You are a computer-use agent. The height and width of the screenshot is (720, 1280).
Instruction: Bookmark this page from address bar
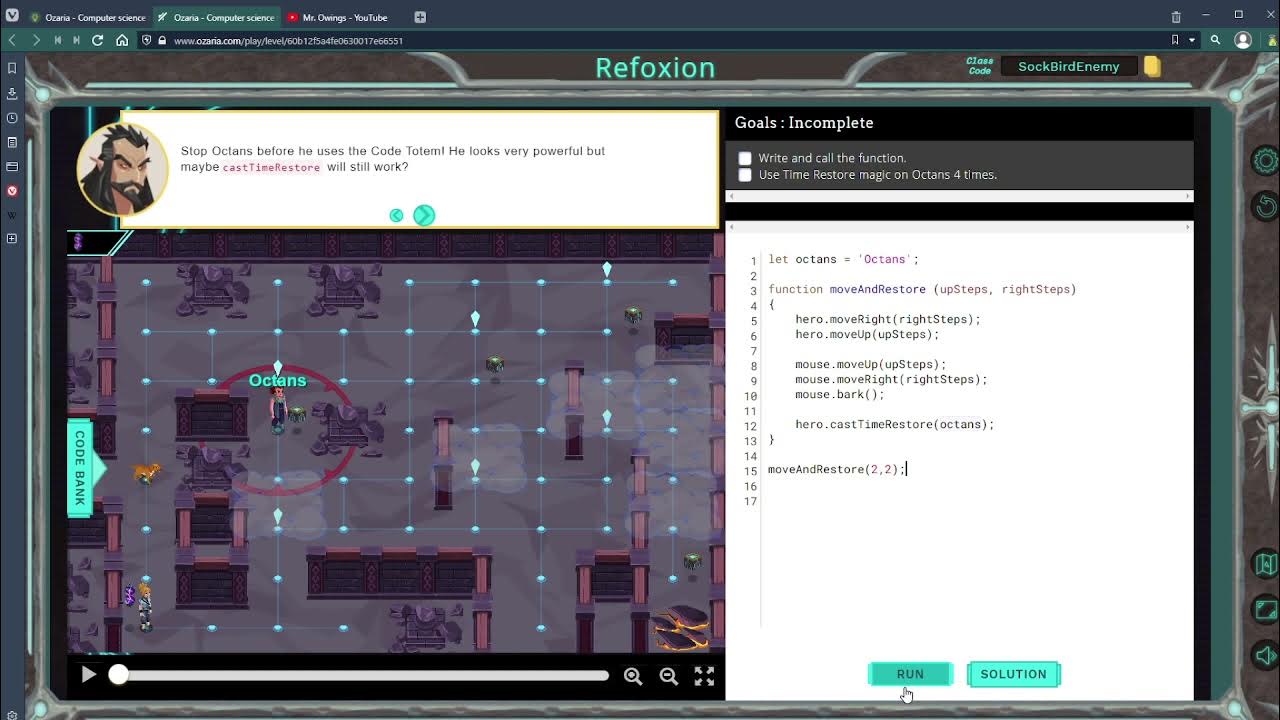pos(1175,40)
